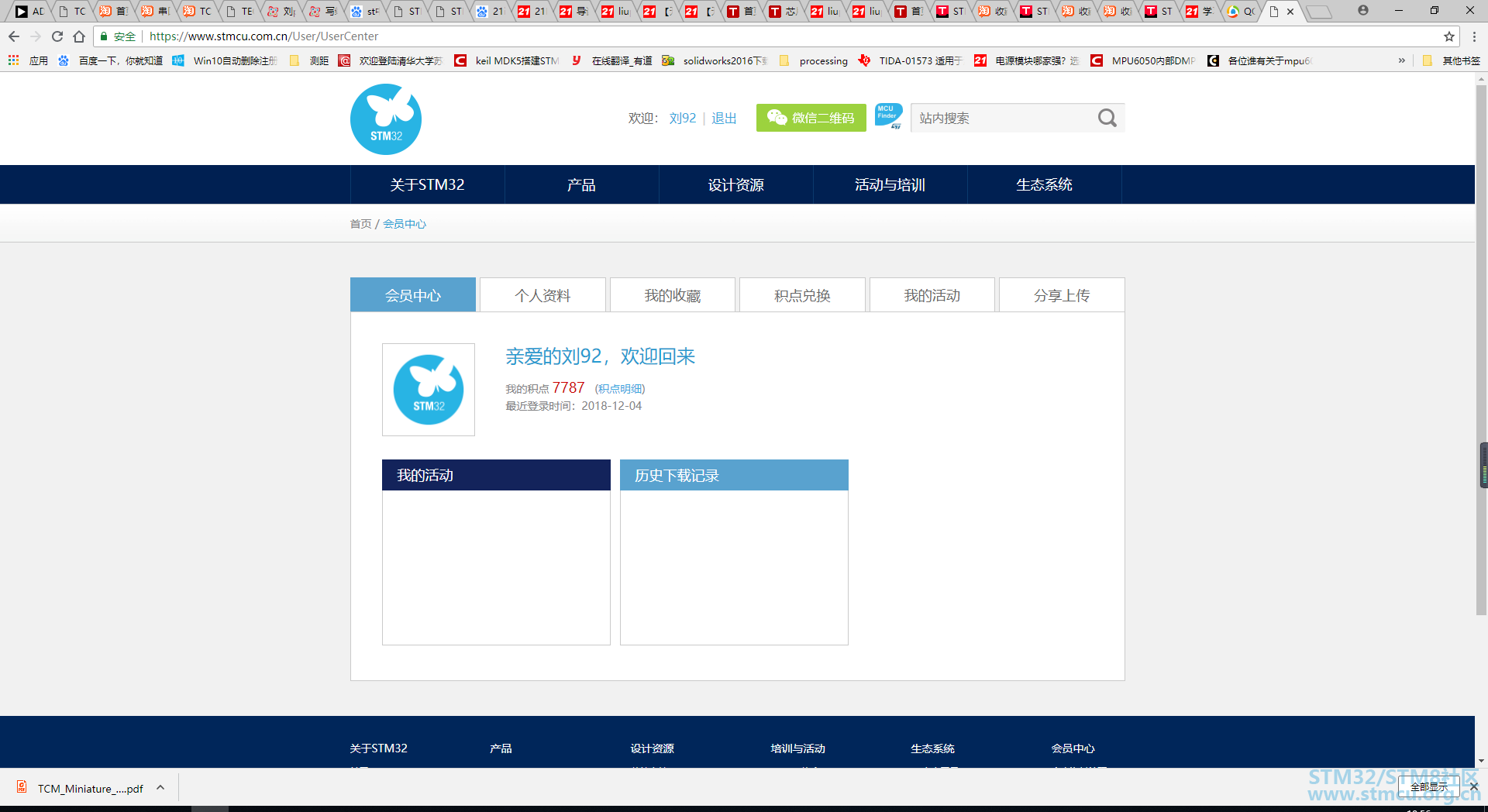Image resolution: width=1488 pixels, height=812 pixels.
Task: Open the 其他书签 bookmarks folder
Action: 1452,60
